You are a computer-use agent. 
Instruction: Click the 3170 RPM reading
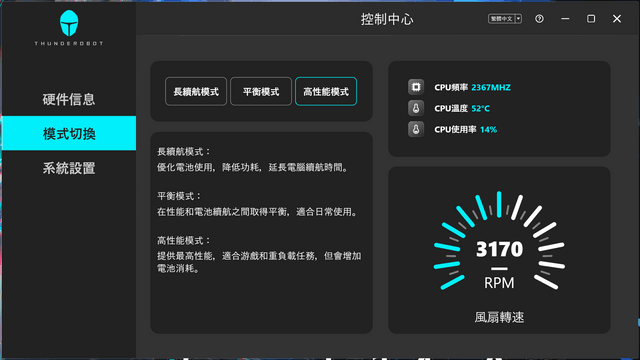point(499,249)
